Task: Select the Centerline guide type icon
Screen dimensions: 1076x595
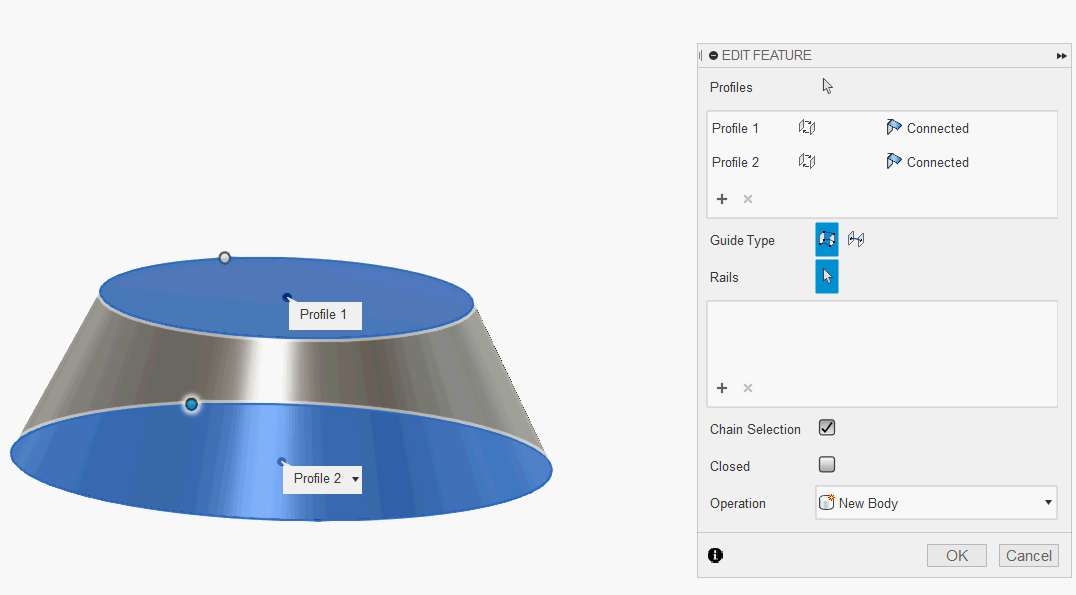Action: [856, 239]
